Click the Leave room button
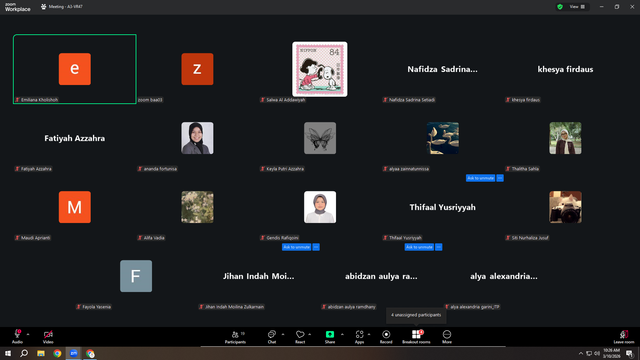 (x=624, y=337)
